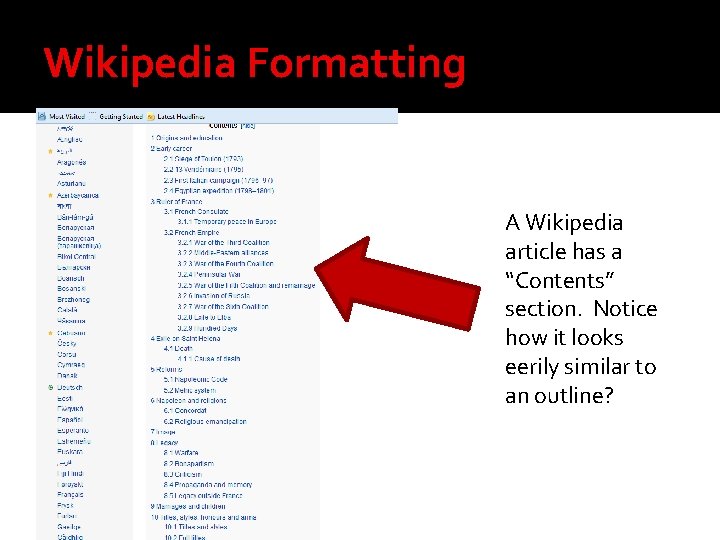Open 3.2 French Empire entry
This screenshot has width=720, height=540.
(x=191, y=232)
